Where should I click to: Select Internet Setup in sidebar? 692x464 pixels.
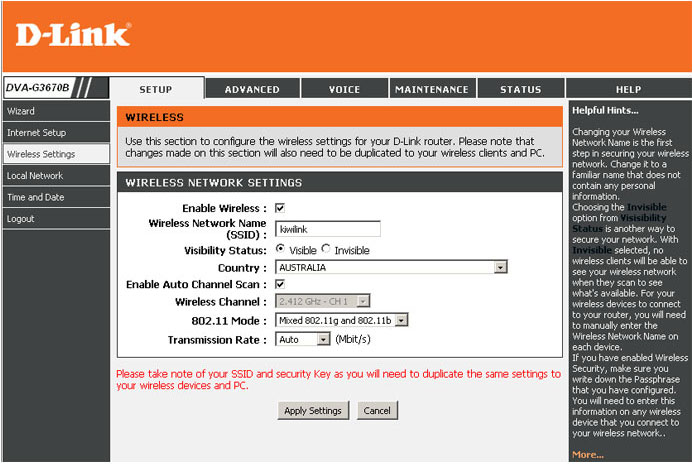56,132
